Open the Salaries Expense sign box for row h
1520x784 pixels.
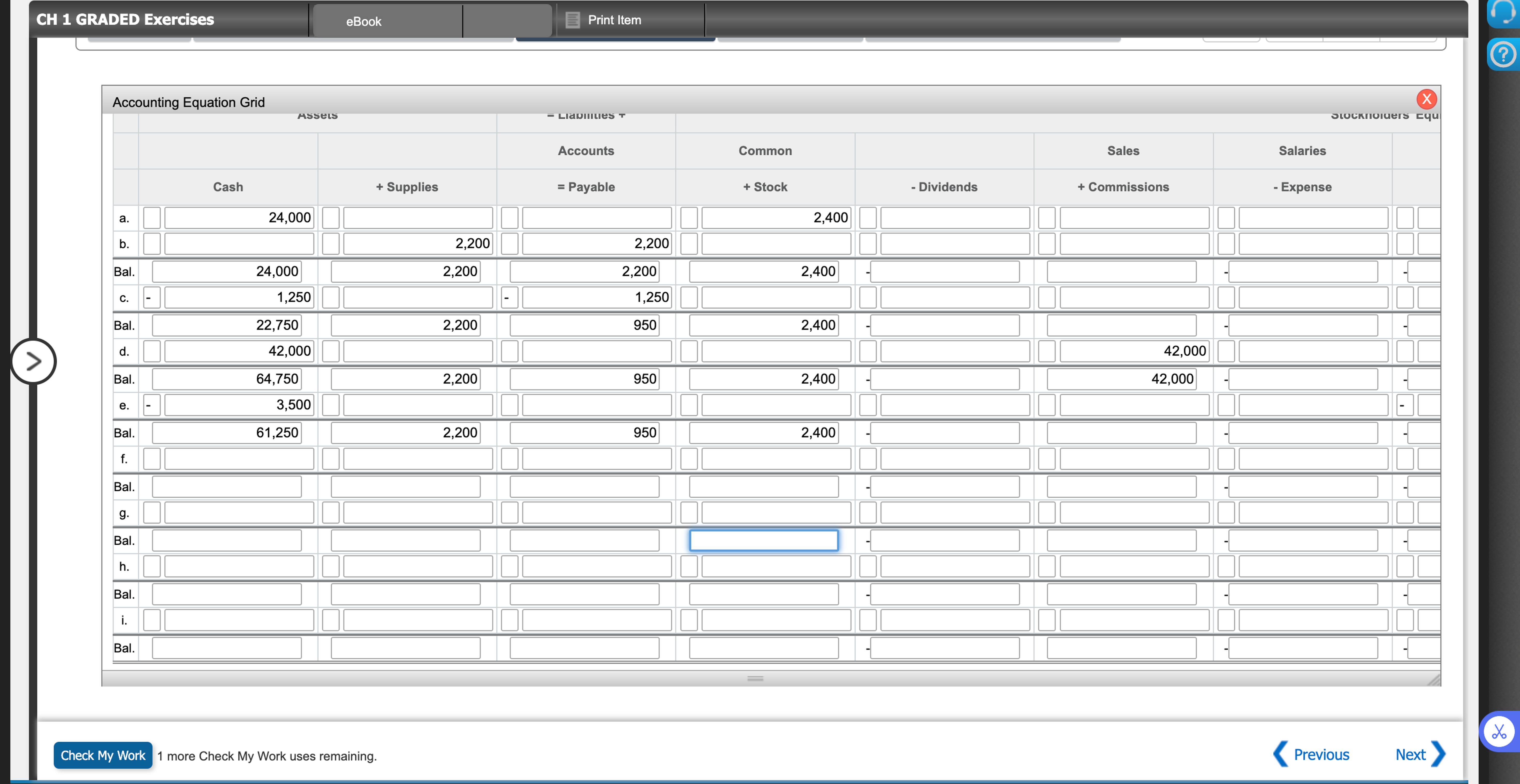click(x=1226, y=566)
